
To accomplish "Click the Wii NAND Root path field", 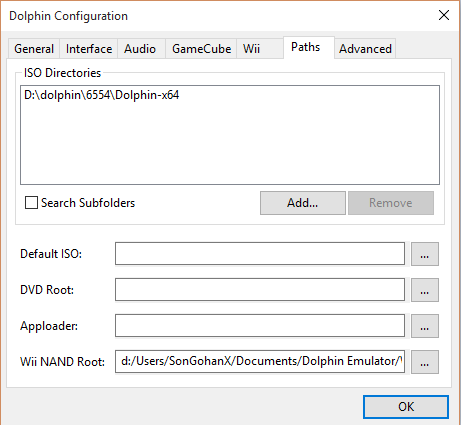I will (260, 361).
